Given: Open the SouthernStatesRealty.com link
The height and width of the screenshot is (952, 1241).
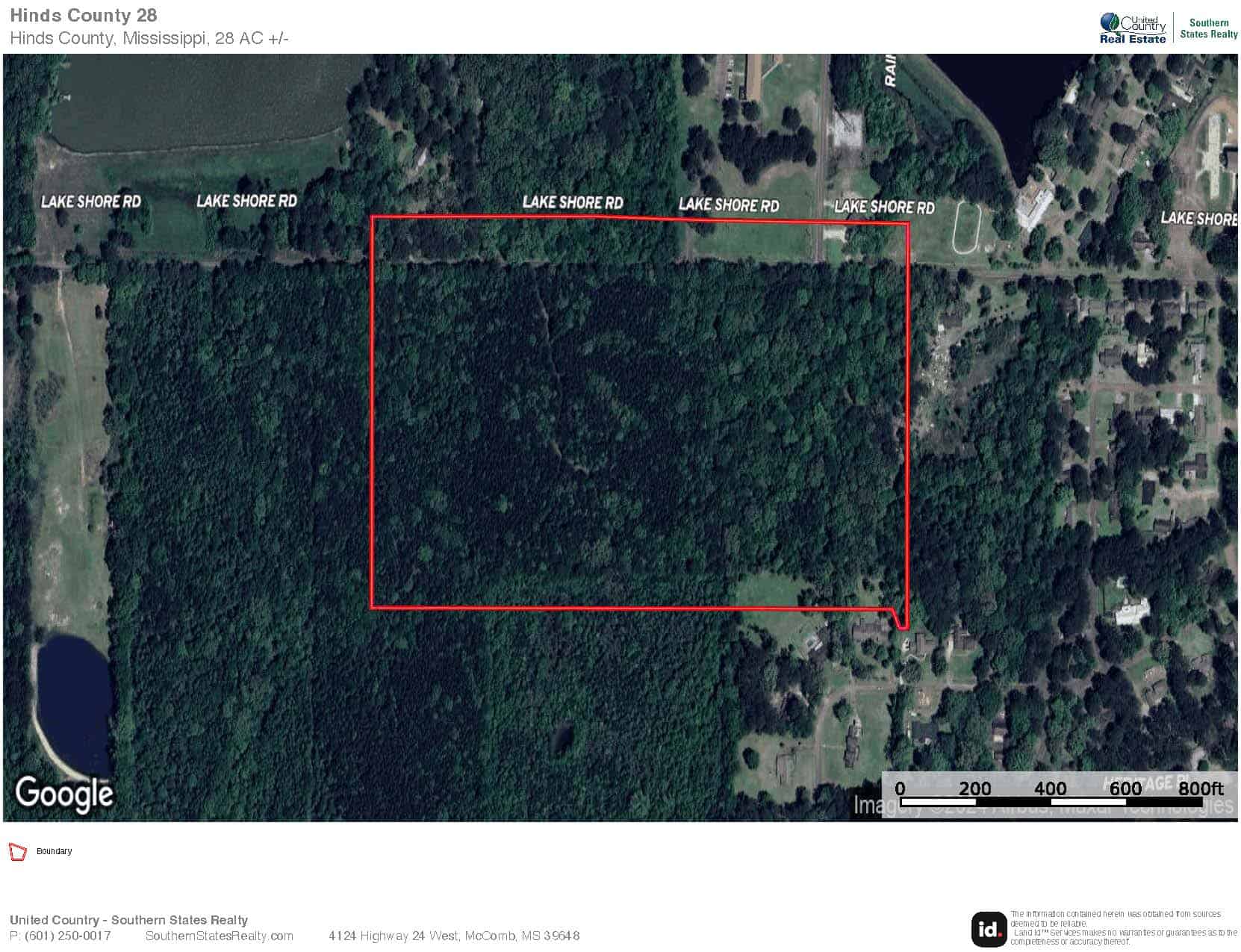Looking at the screenshot, I should [x=220, y=936].
